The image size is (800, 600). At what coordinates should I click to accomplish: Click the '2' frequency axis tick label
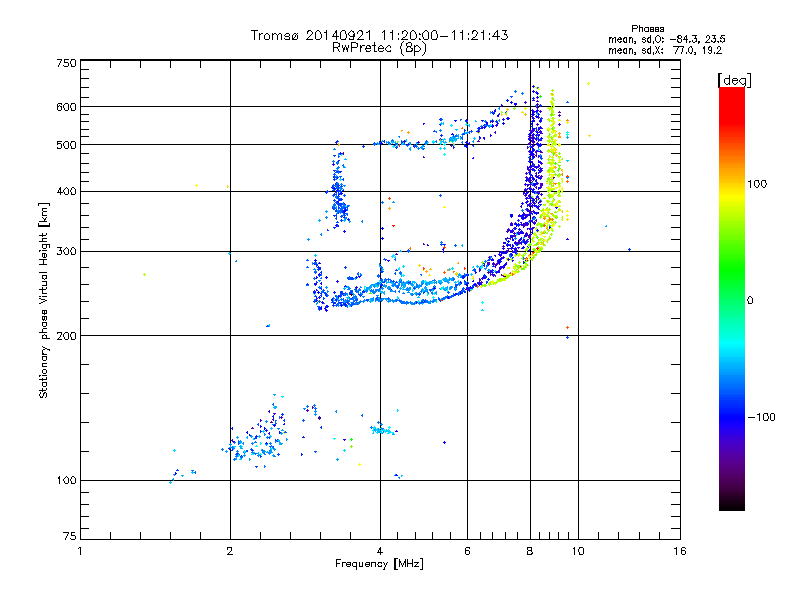click(x=230, y=551)
